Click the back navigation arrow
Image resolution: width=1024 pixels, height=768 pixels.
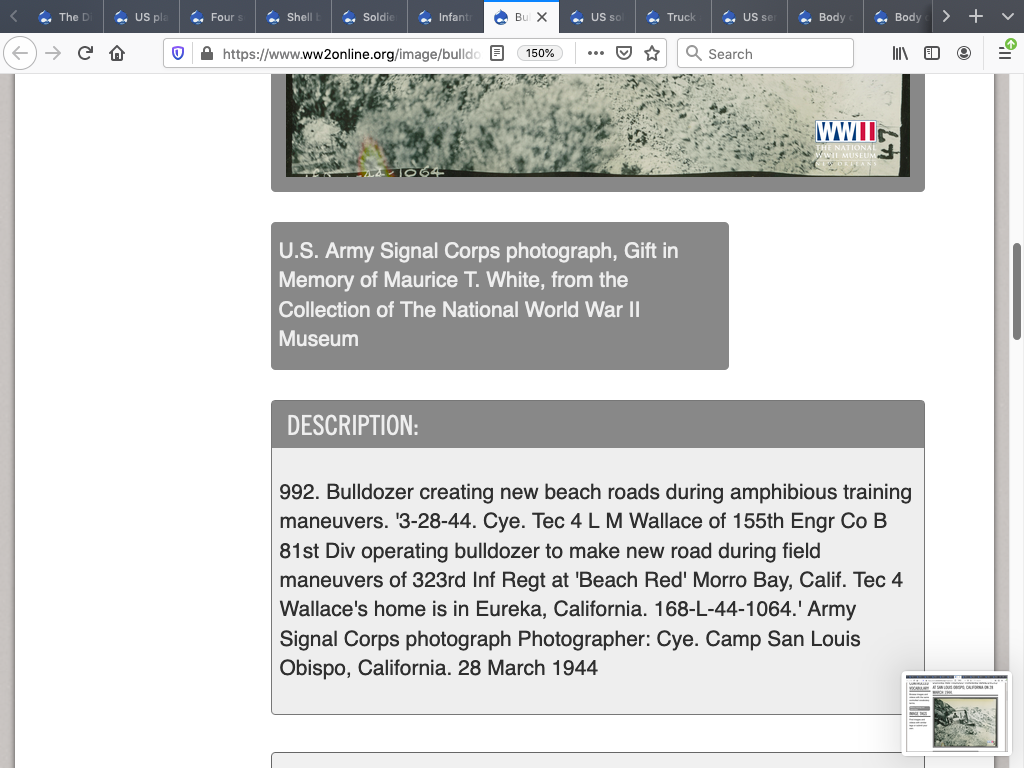20,54
